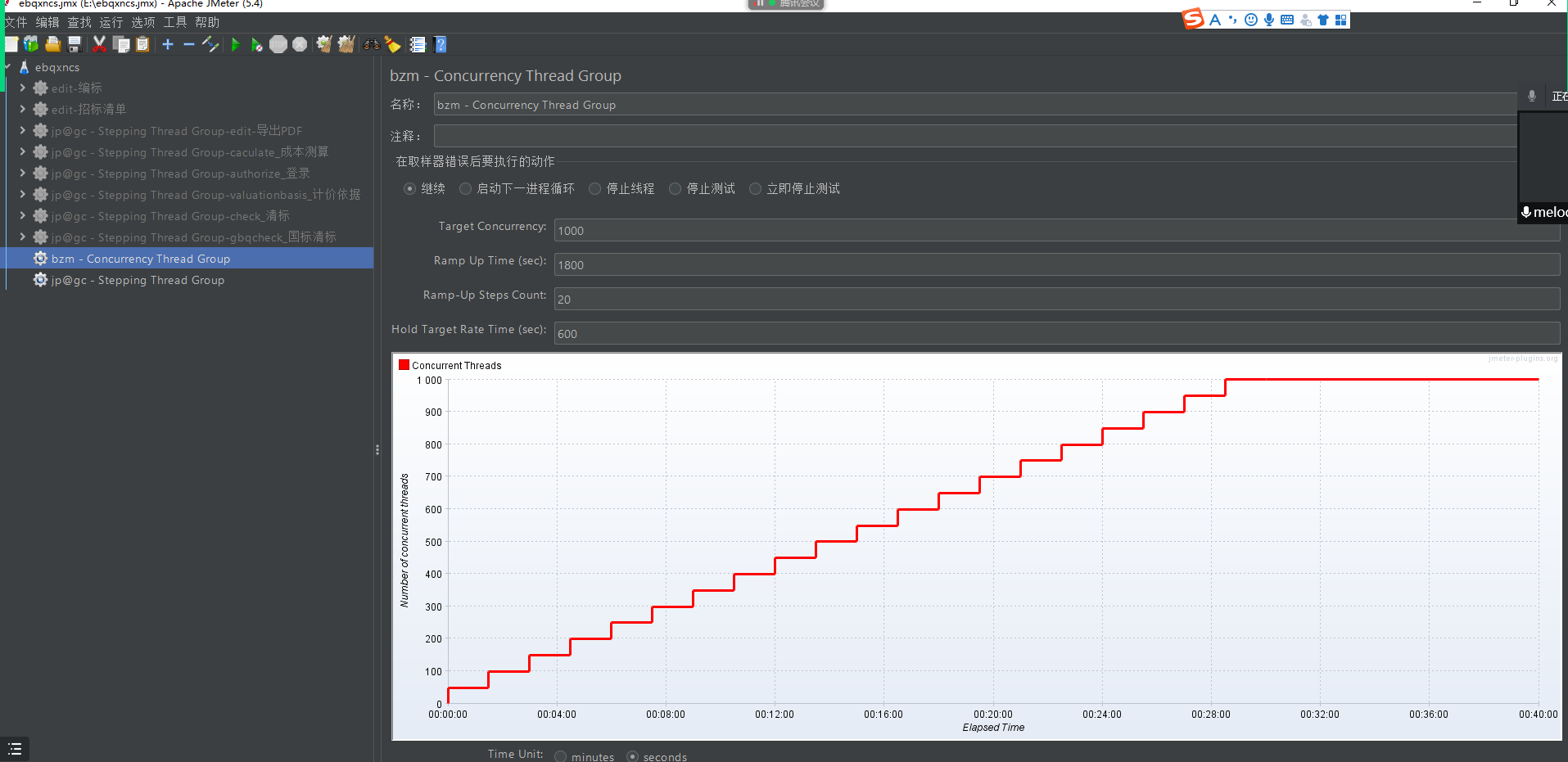This screenshot has height=762, width=1568.
Task: Open the Function Helper list icon
Action: click(418, 44)
